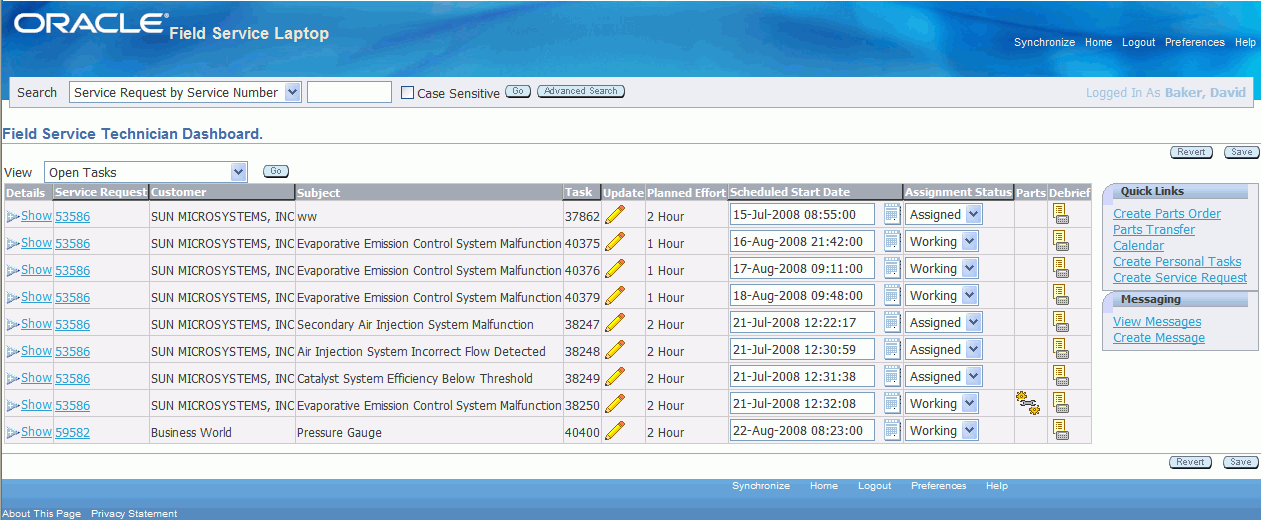
Task: Open View Messages link
Action: pos(1157,321)
